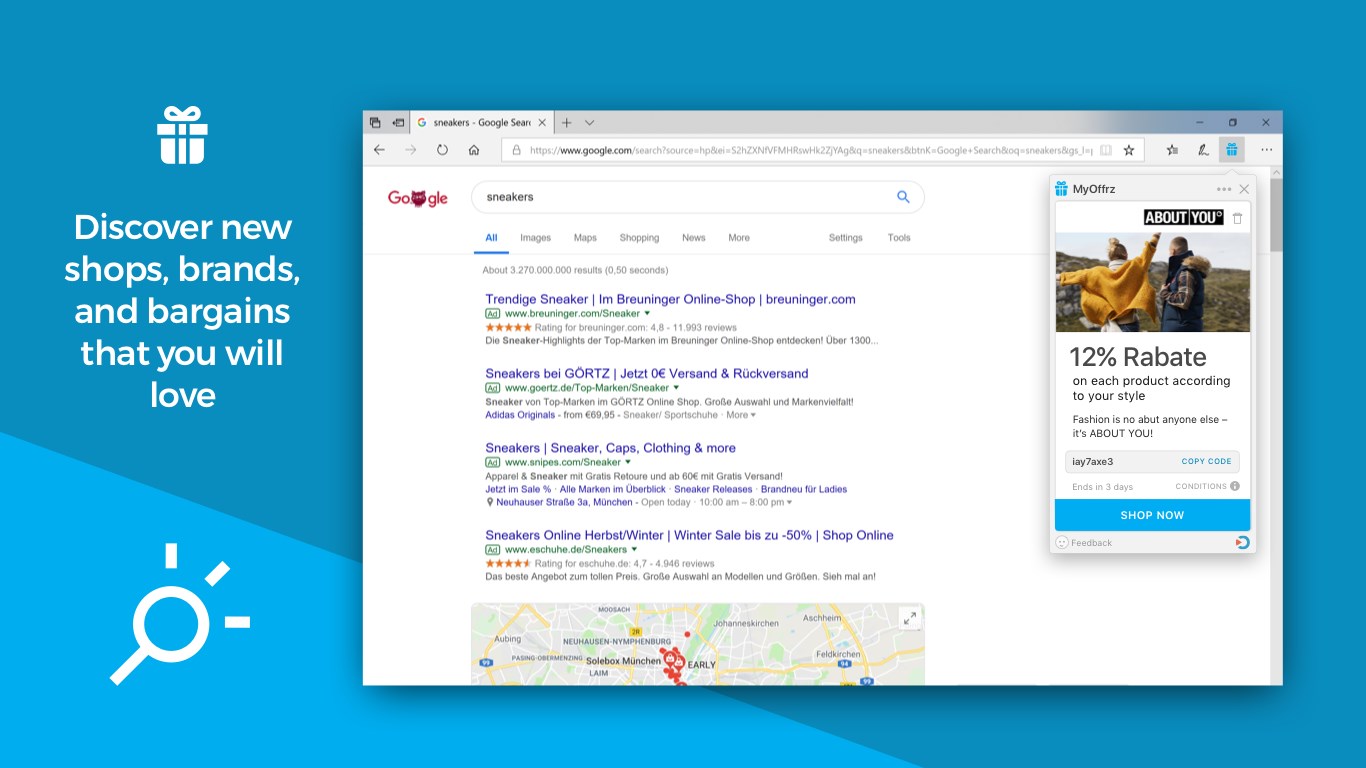Screen dimensions: 1366x768
Task: Click the Feedback link in the MyOffrz panel
Action: coord(1091,543)
